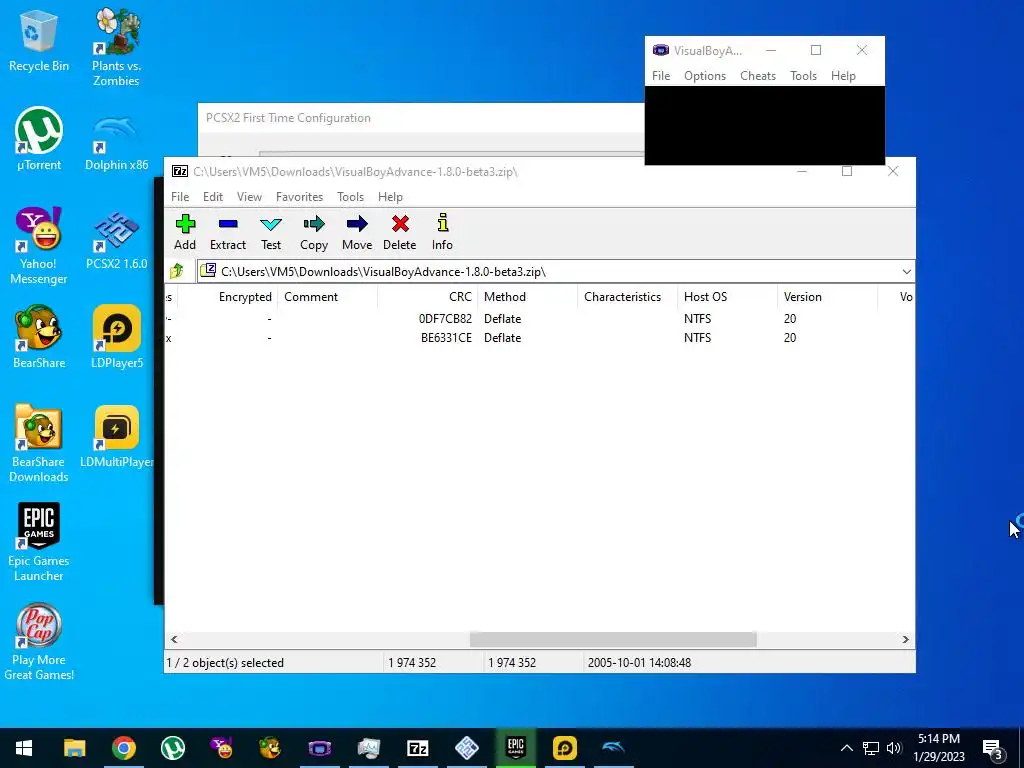Click the scrollbar left arrow
Viewport: 1024px width, 768px height.
174,639
